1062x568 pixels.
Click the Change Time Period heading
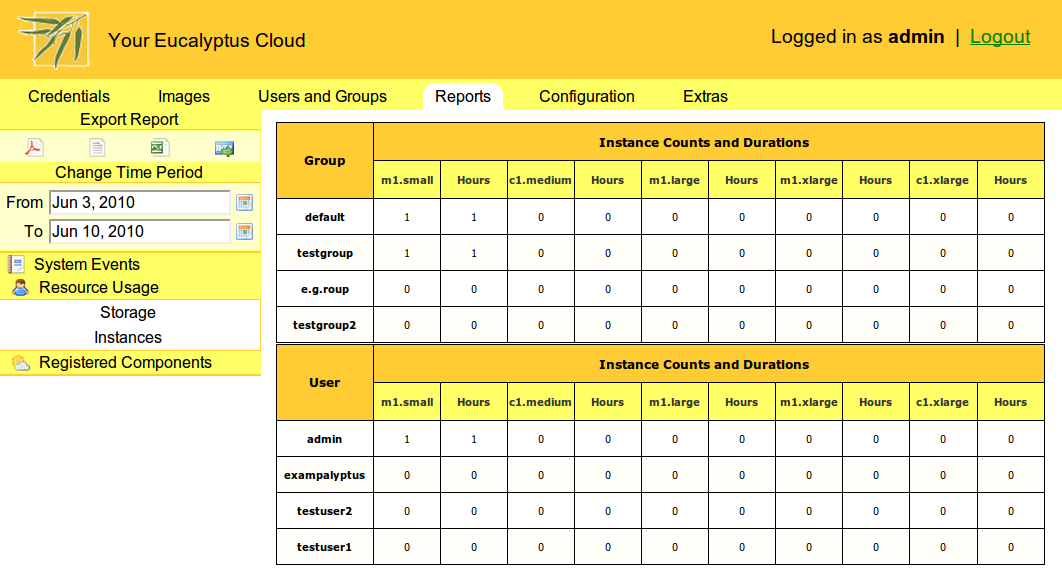(x=129, y=173)
